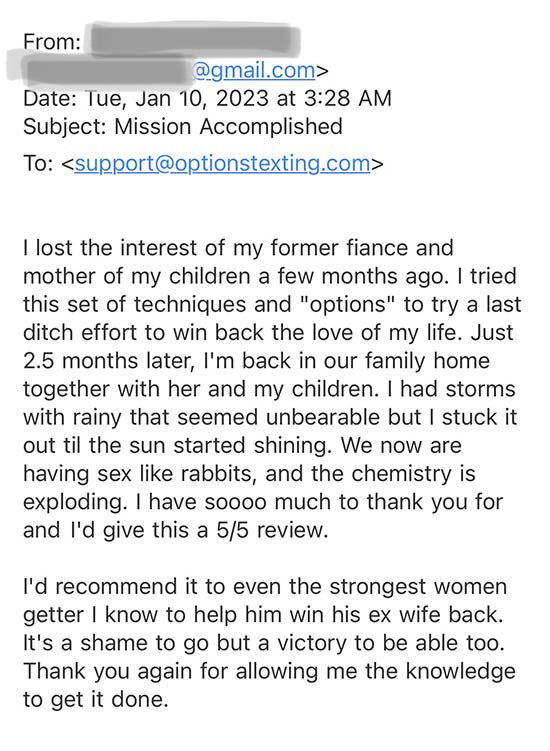Click the "3:28 AM" timestamp
Screen dimensions: 550x751
(348, 98)
